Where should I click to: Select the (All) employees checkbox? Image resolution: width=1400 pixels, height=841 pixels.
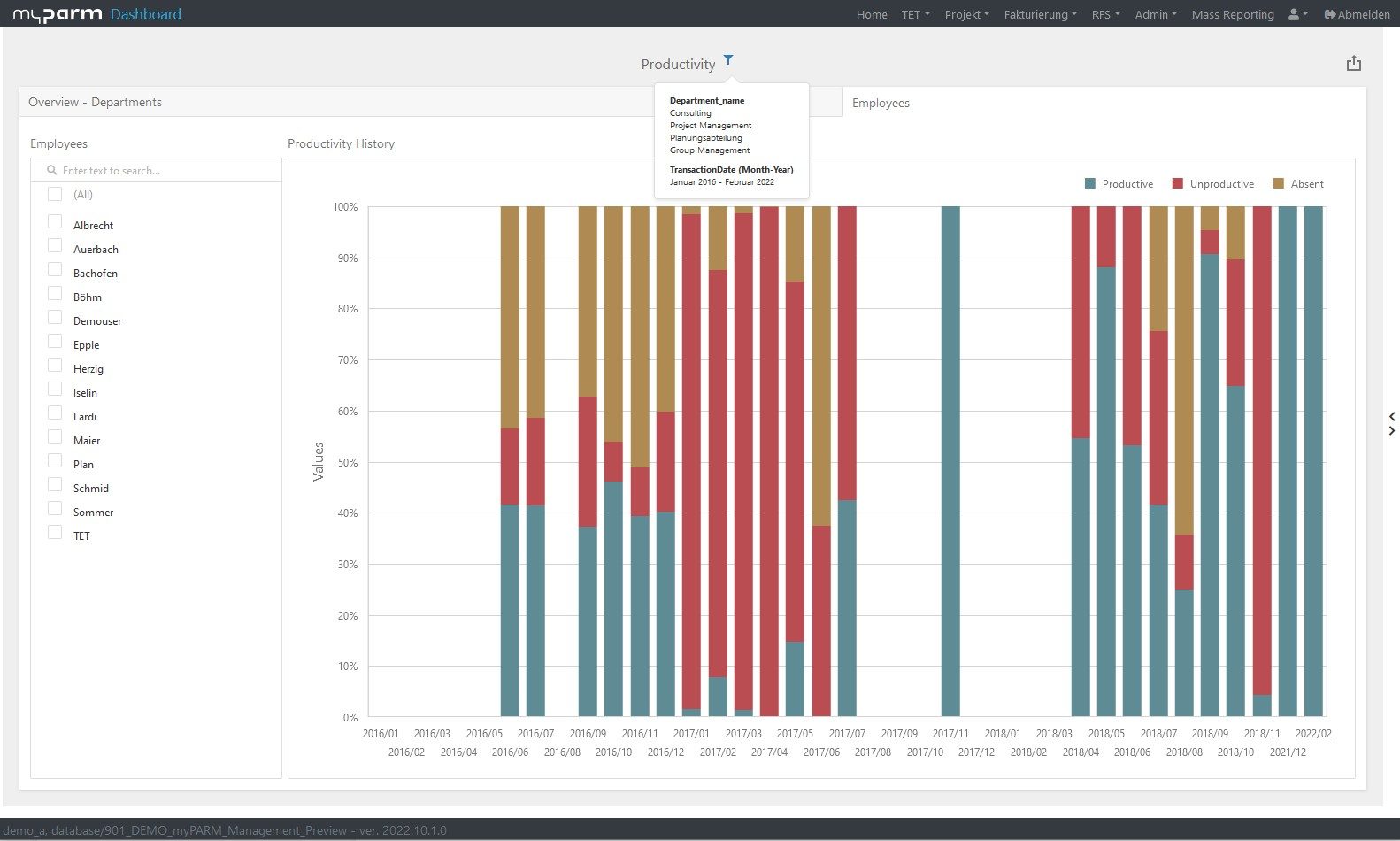click(55, 194)
